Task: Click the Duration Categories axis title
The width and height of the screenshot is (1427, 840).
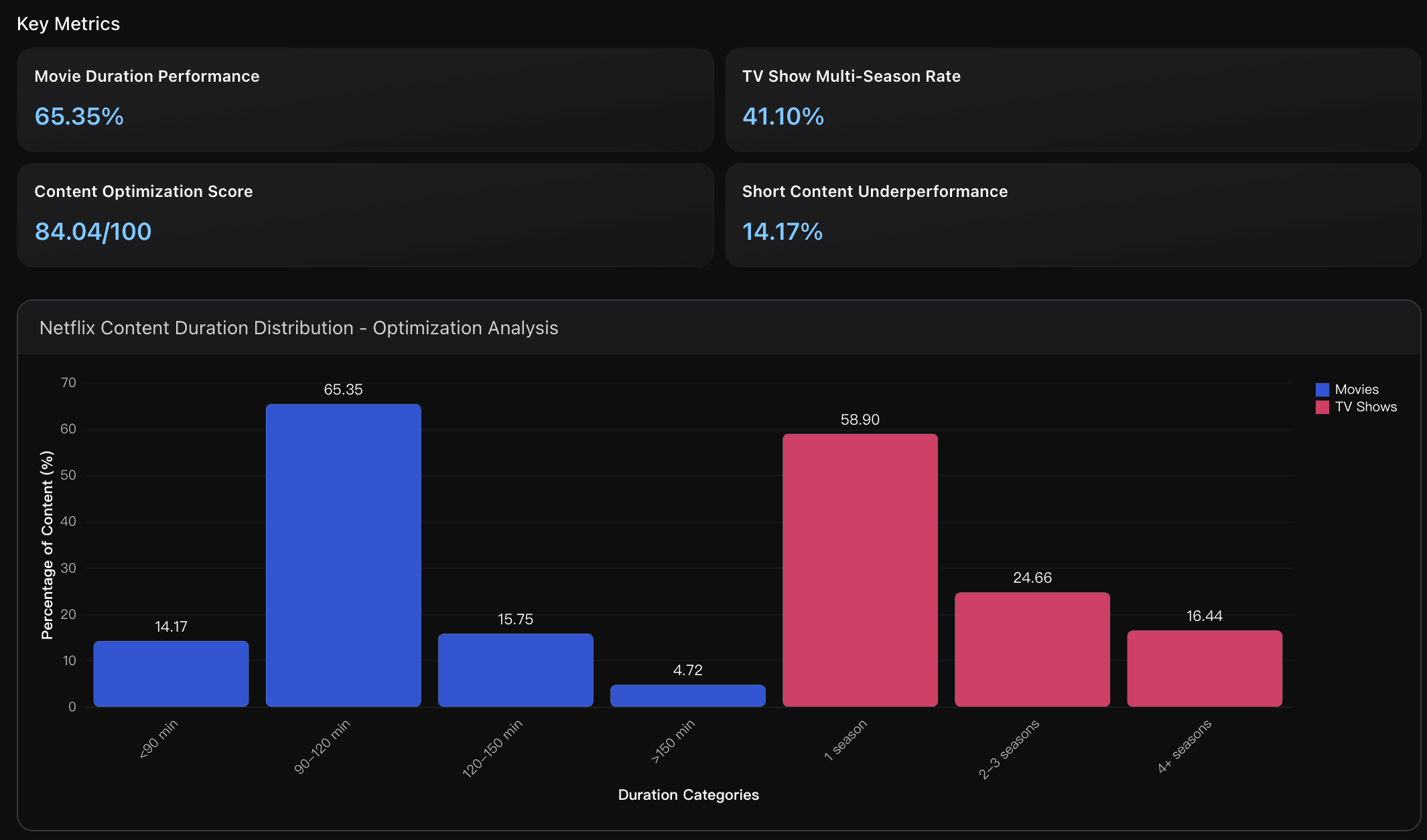Action: (x=688, y=794)
